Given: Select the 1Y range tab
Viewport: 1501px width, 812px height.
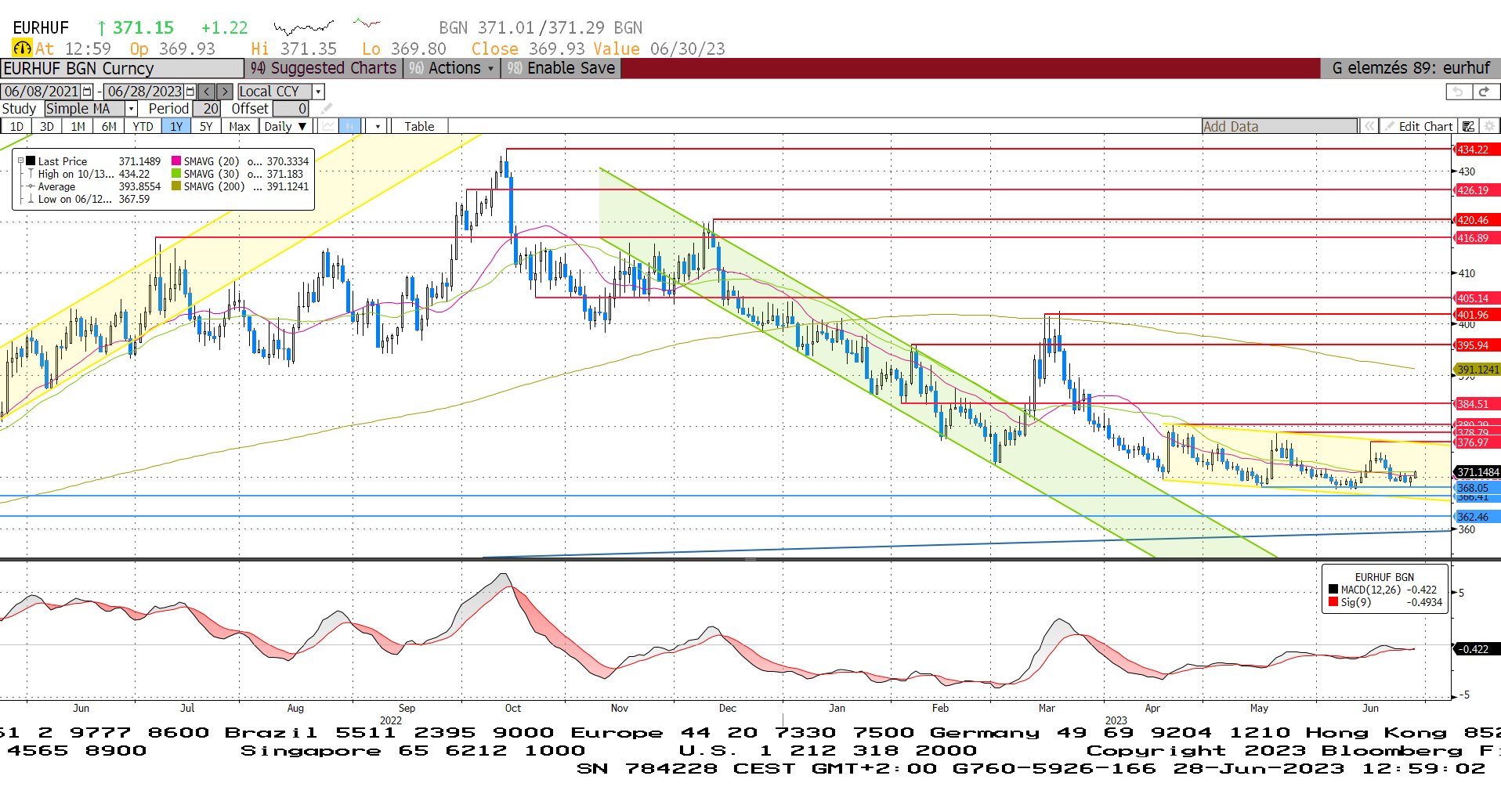Looking at the screenshot, I should click(176, 126).
